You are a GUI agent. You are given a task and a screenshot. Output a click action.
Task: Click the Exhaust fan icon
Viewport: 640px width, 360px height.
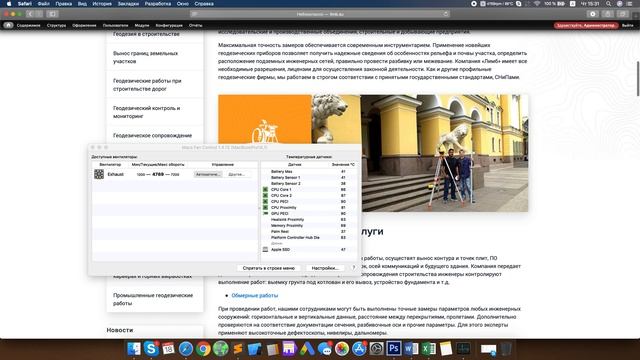99,174
